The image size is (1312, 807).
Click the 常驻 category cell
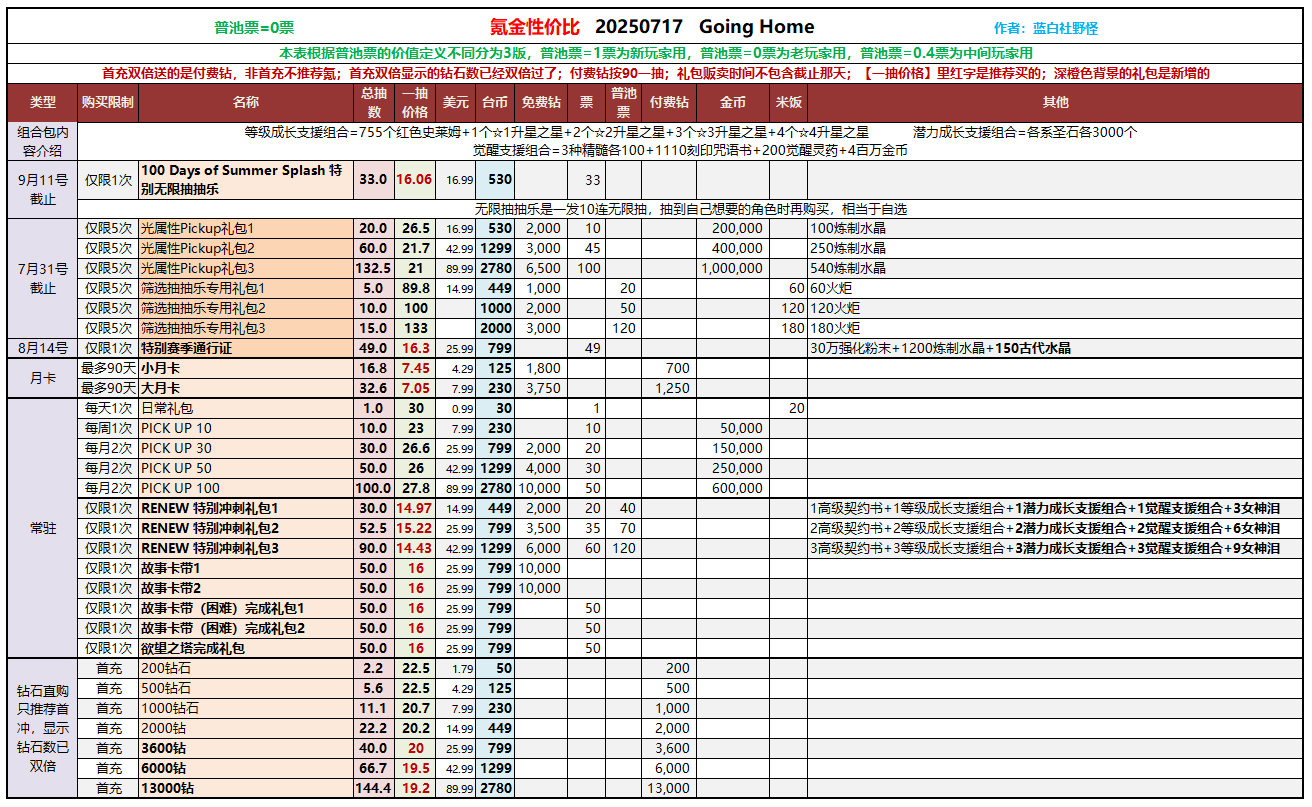(43, 528)
